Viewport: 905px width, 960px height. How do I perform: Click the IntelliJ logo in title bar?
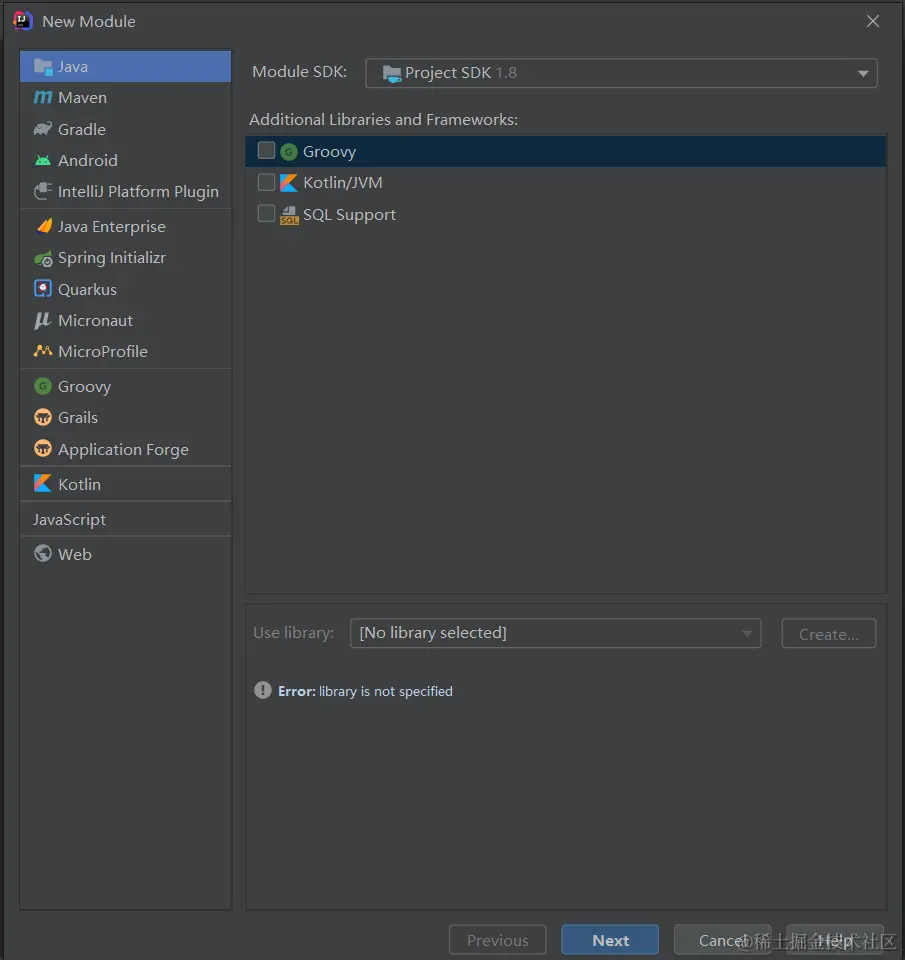tap(23, 21)
